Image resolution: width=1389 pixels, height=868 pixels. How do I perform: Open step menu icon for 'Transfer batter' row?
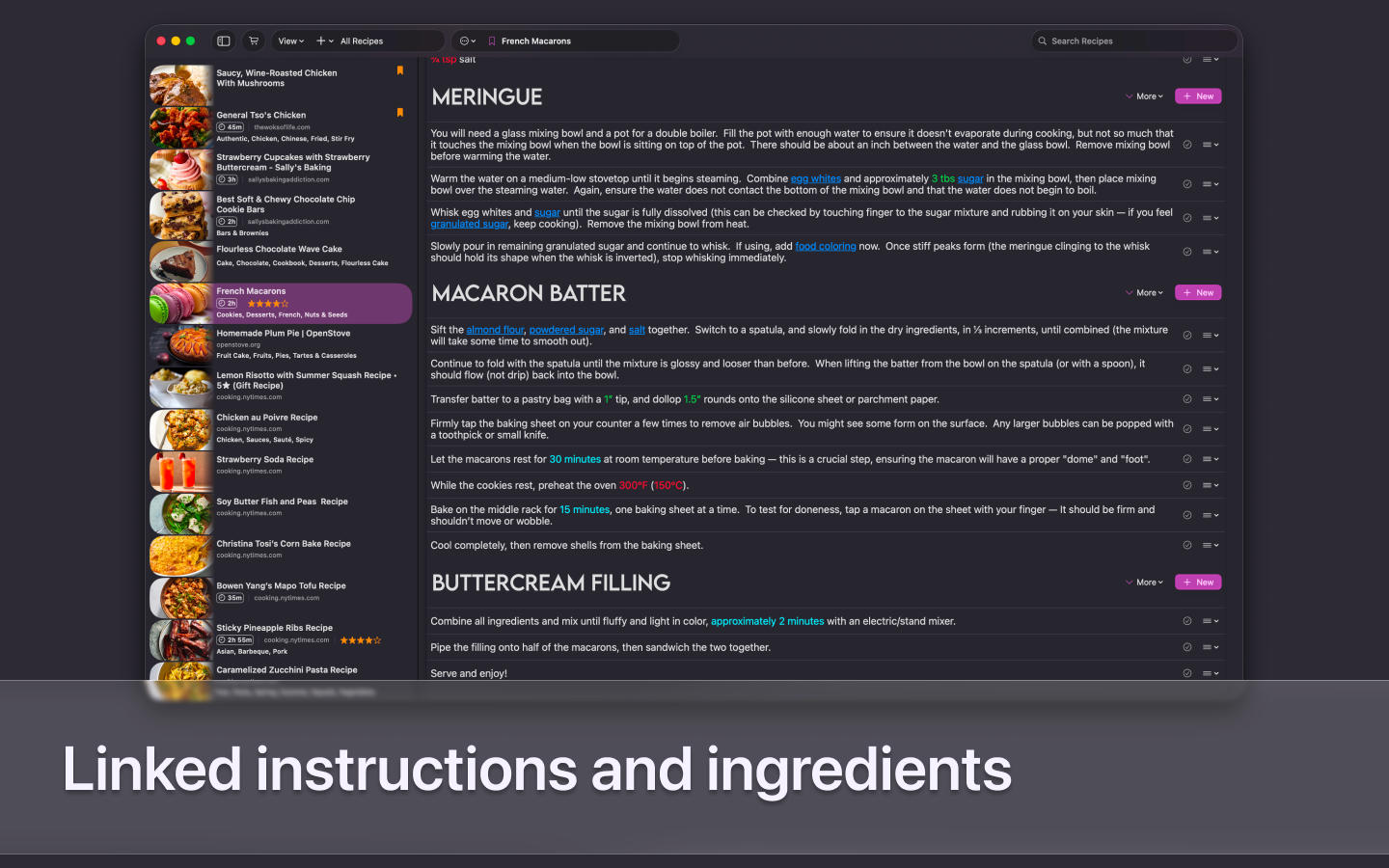1211,399
